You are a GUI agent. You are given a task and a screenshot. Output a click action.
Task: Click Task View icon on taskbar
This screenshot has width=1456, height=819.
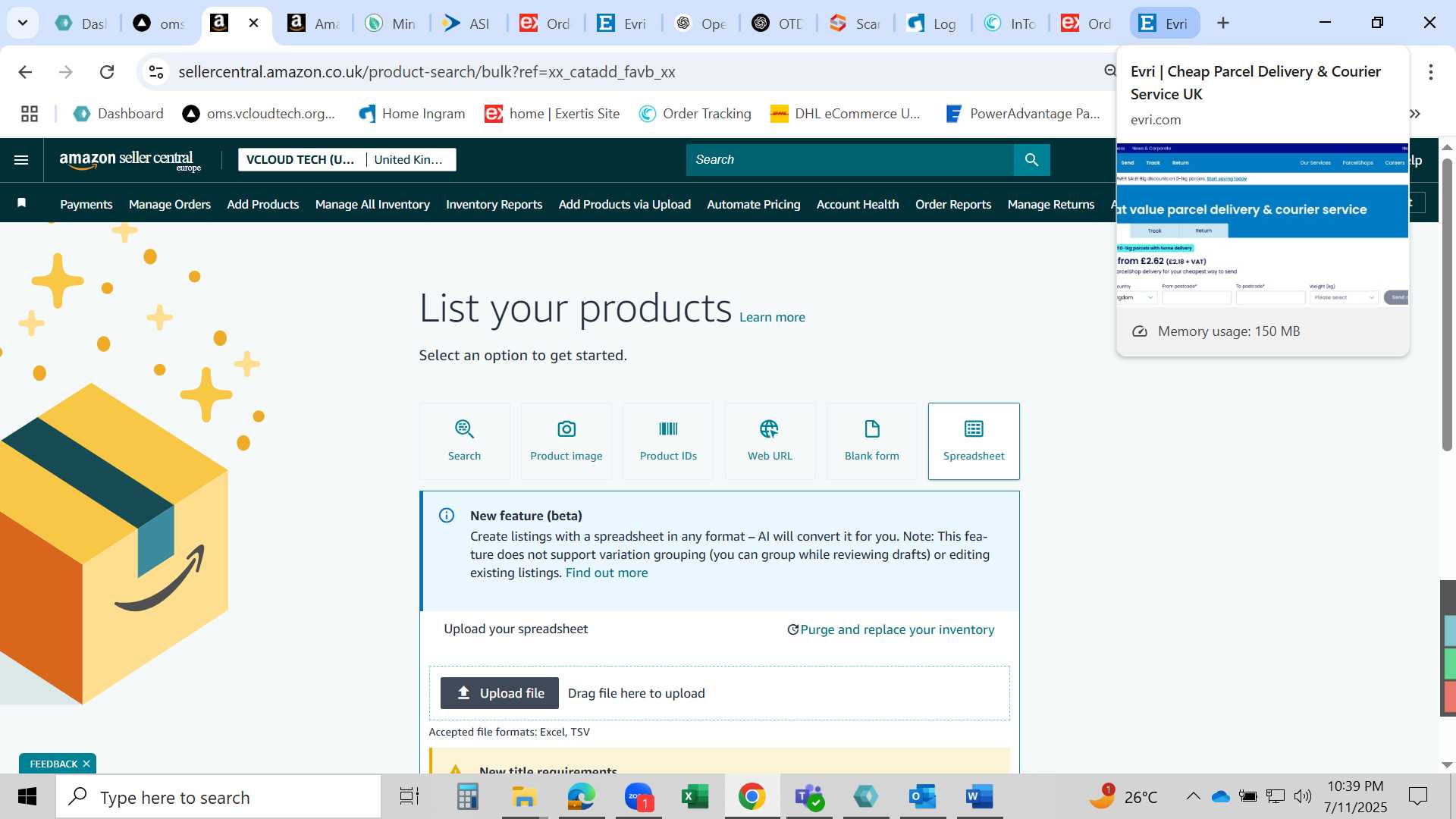[409, 796]
